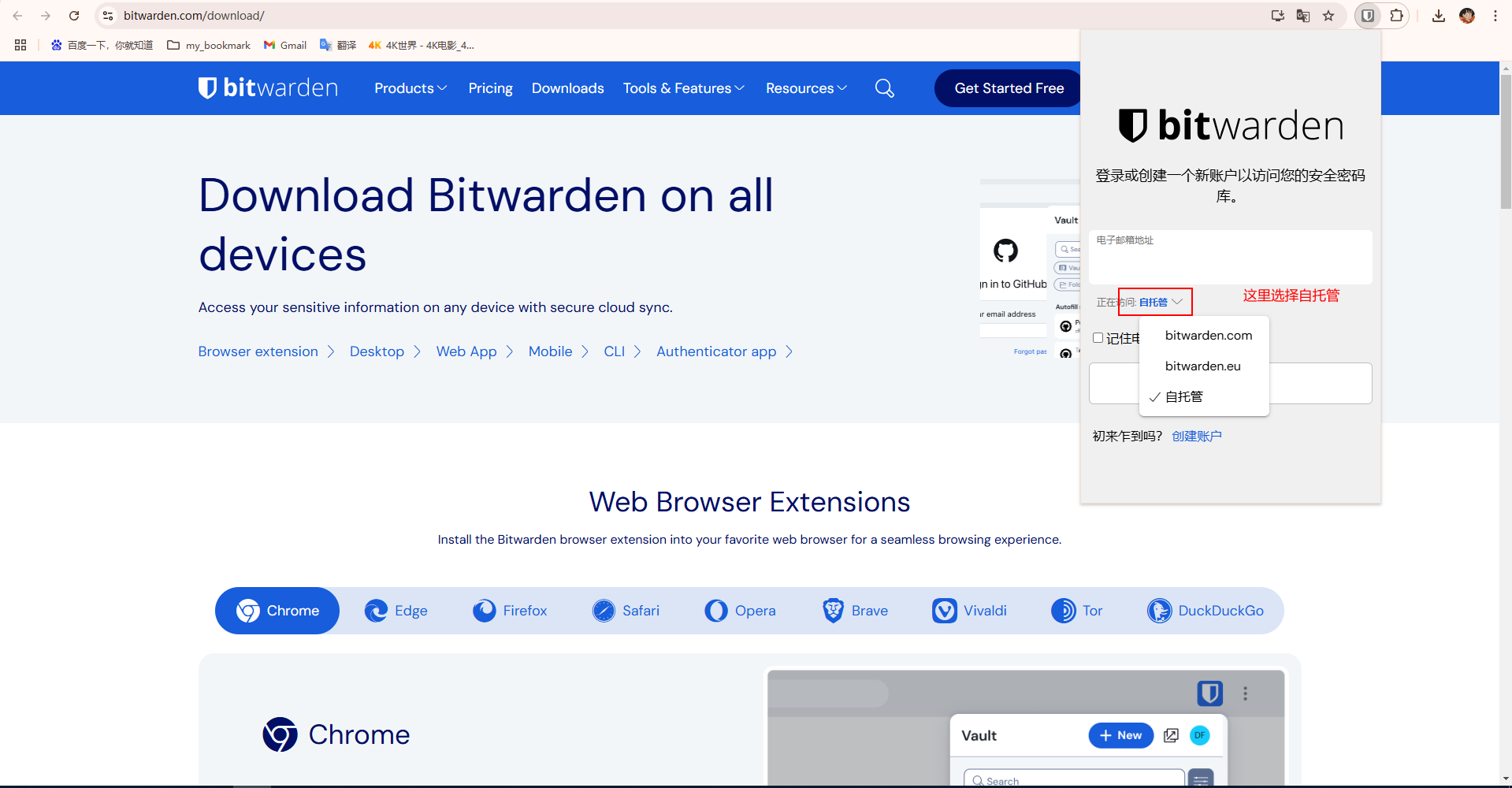Click the page vertical scrollbar thumb
This screenshot has height=788, width=1512.
[x=1506, y=142]
